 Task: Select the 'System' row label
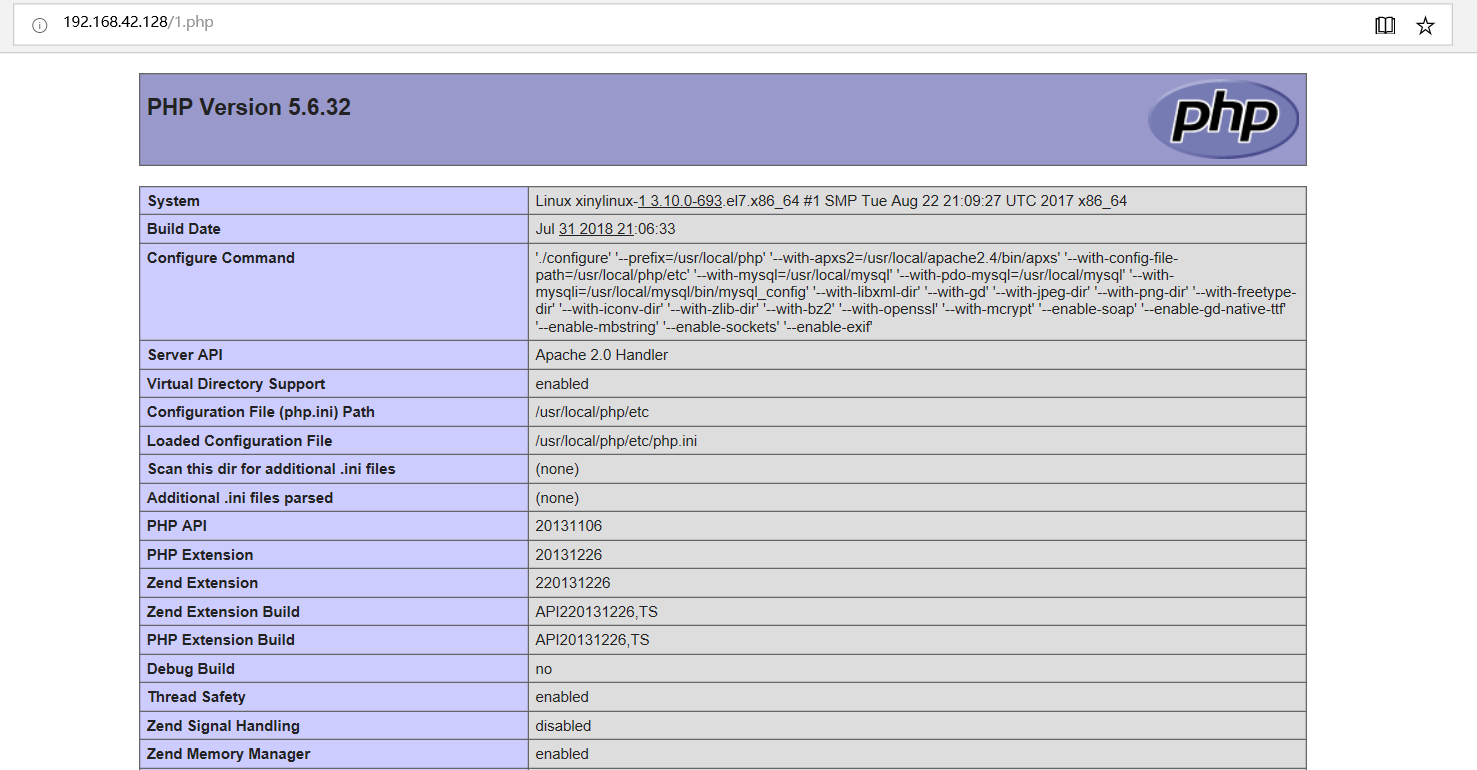click(174, 201)
